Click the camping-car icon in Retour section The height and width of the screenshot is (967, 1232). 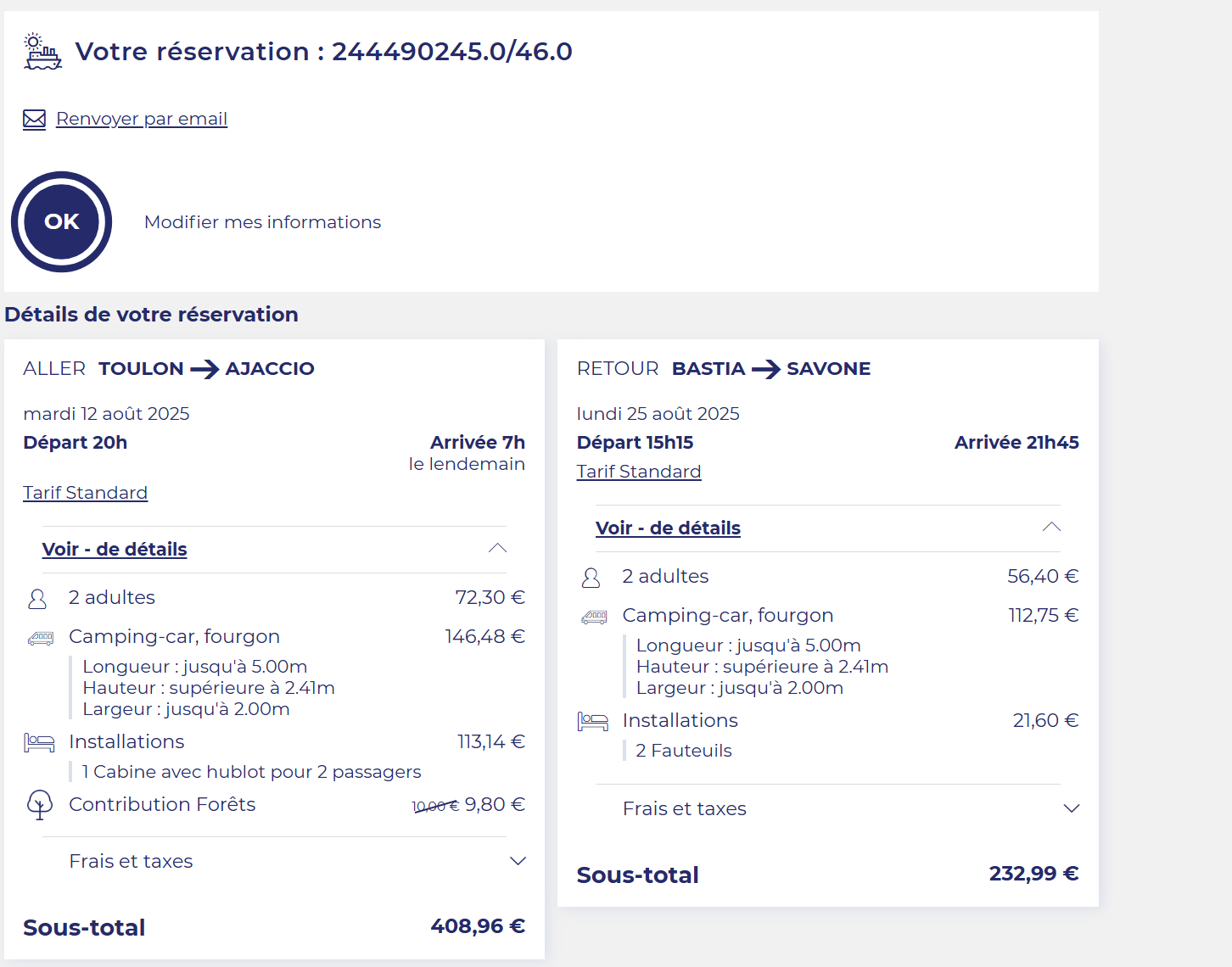point(594,617)
